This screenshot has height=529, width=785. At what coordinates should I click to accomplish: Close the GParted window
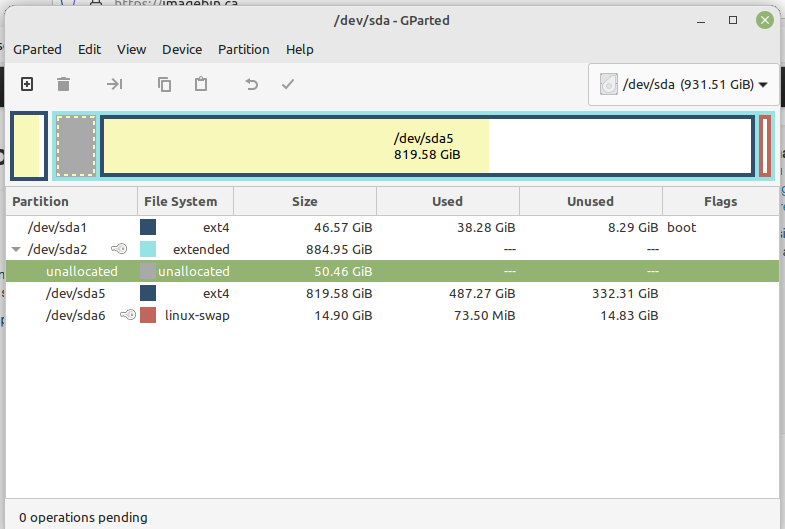(764, 21)
